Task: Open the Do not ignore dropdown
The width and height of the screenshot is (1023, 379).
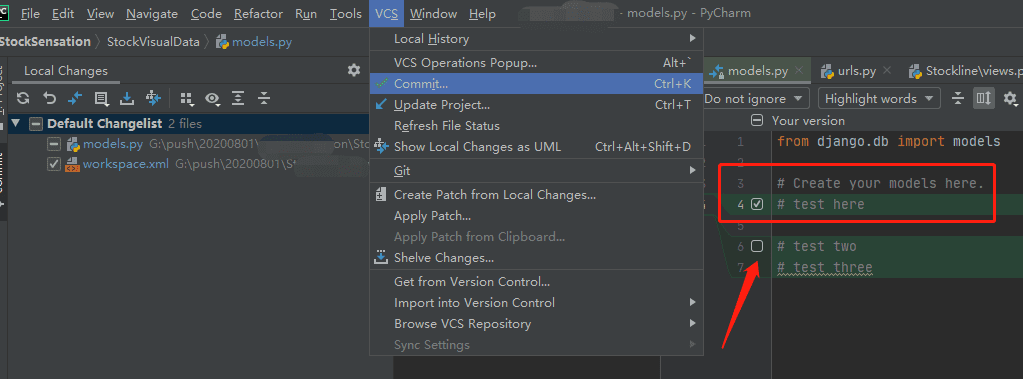Action: tap(755, 99)
